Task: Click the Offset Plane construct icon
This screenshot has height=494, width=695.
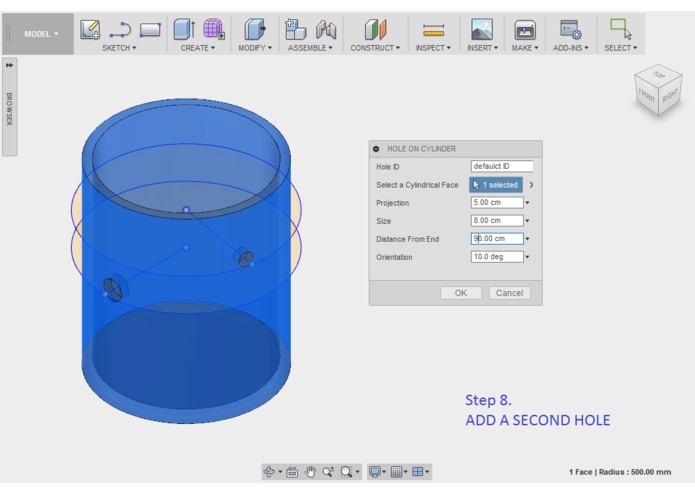Action: click(375, 30)
